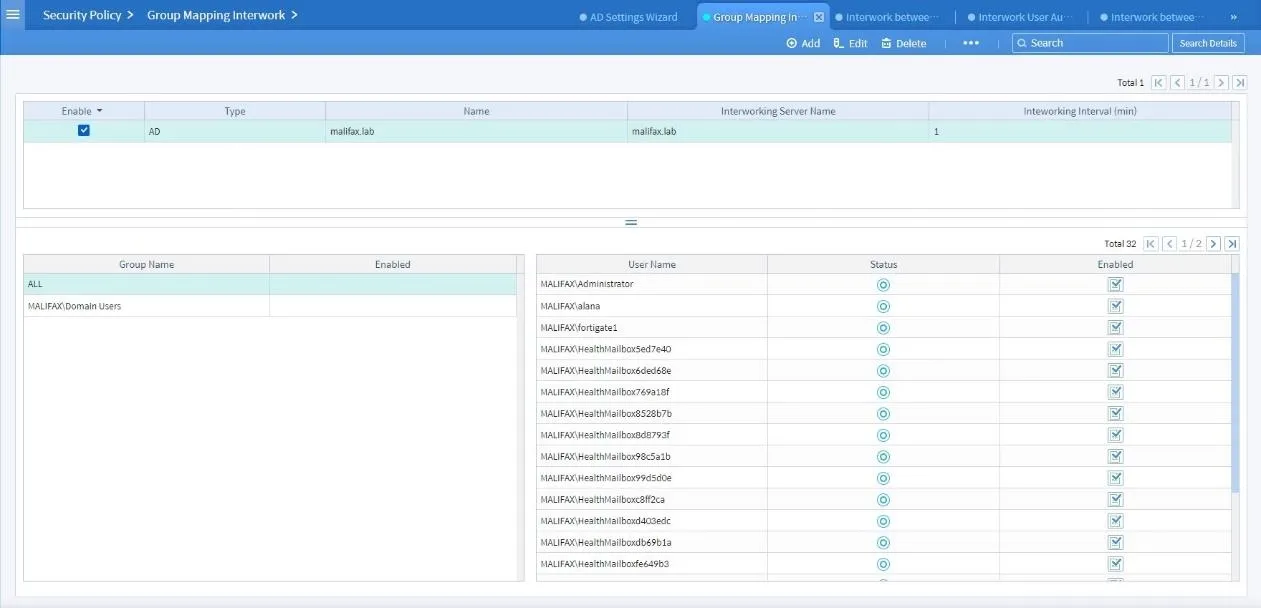The image size is (1261, 608).
Task: Click the status icon for MALIFAX\fortigate1
Action: pos(883,327)
